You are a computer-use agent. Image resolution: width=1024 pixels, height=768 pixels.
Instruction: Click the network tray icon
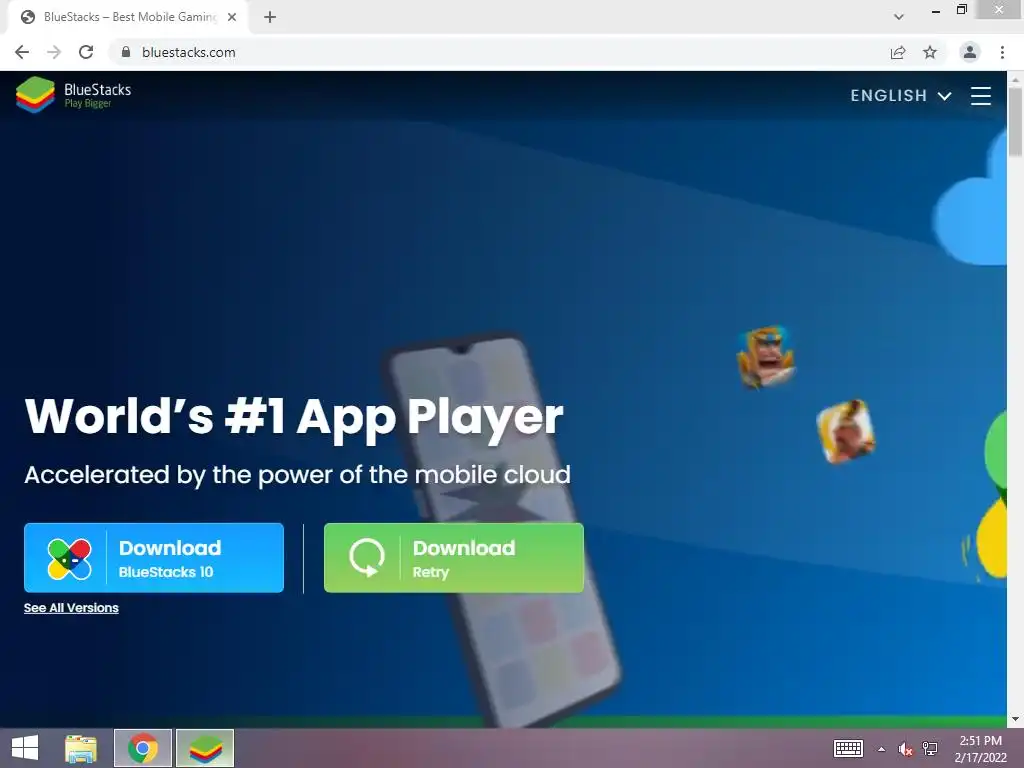(930, 749)
